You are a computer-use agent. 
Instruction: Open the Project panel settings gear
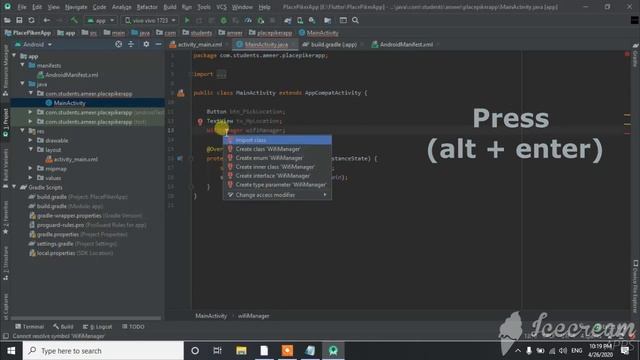146,44
